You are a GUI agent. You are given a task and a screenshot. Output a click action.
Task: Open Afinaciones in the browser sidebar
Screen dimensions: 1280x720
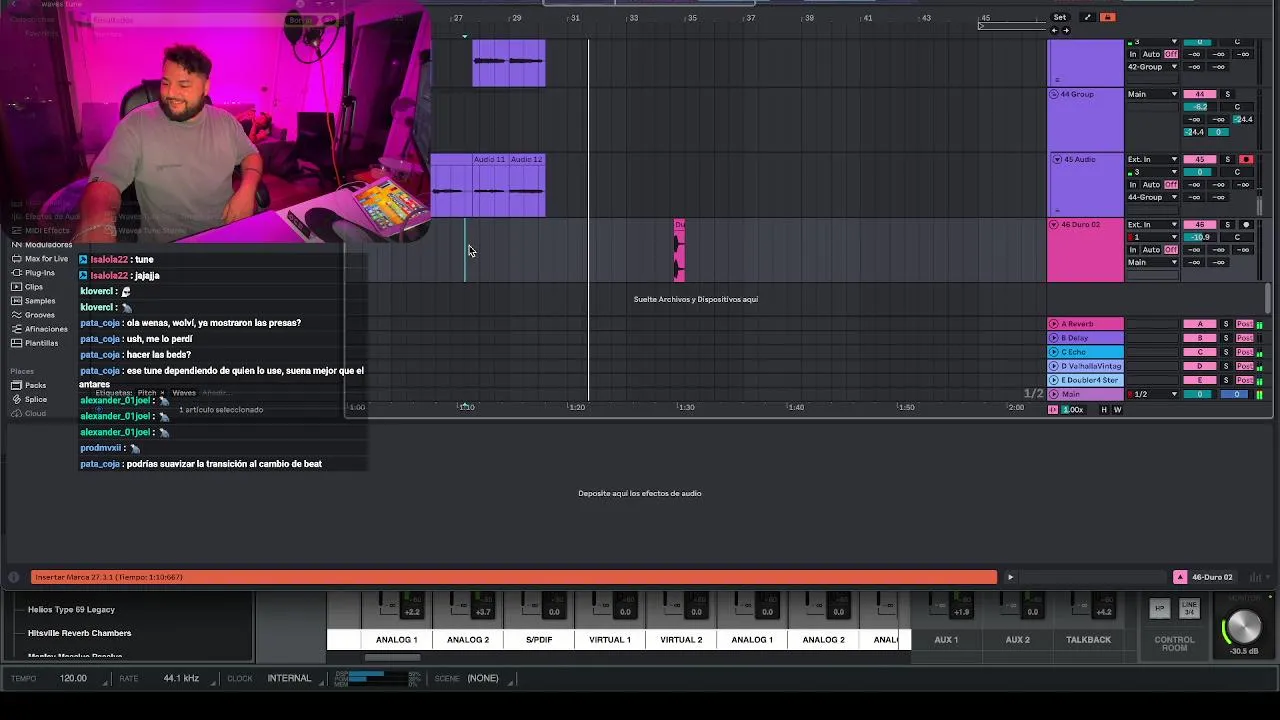(46, 329)
